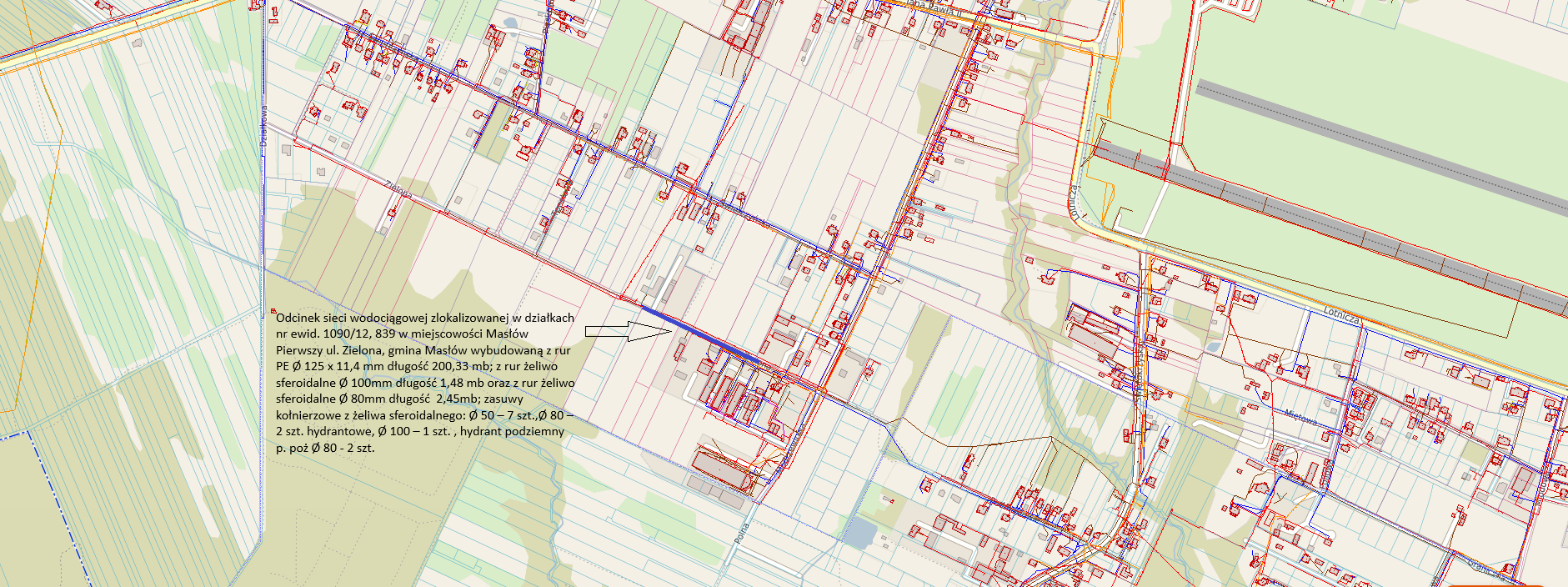Select the thick blue highlighted water pipe segment

(700, 336)
